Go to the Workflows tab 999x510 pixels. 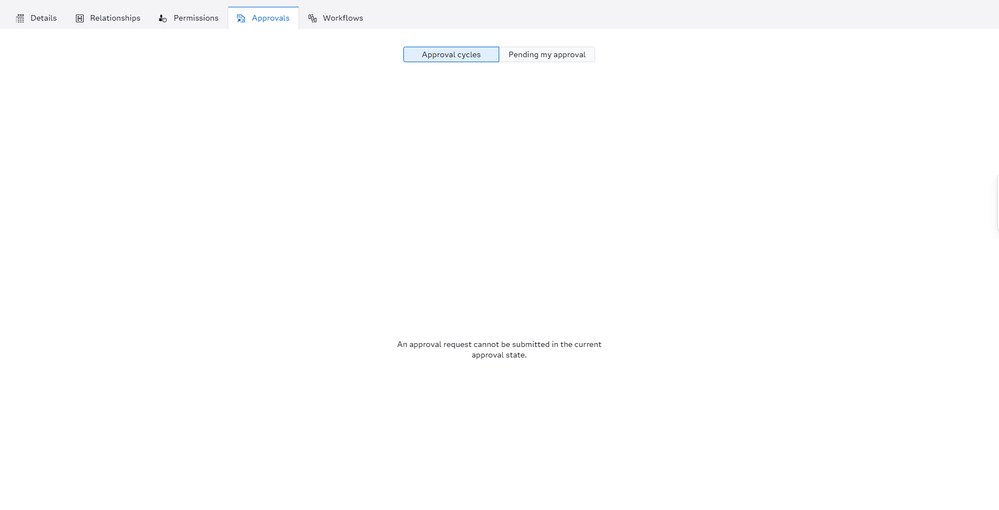[336, 18]
